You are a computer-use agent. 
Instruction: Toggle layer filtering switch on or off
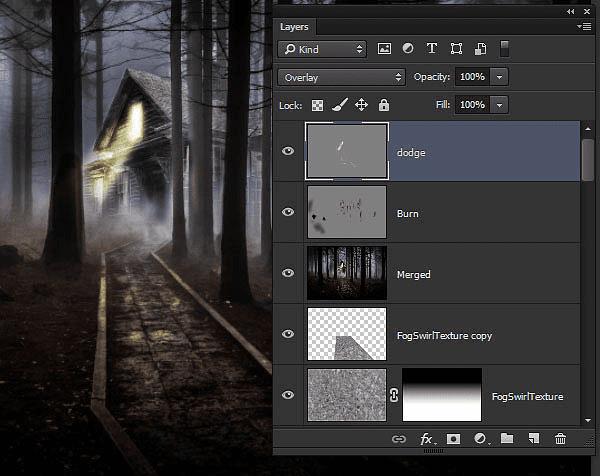pyautogui.click(x=505, y=48)
